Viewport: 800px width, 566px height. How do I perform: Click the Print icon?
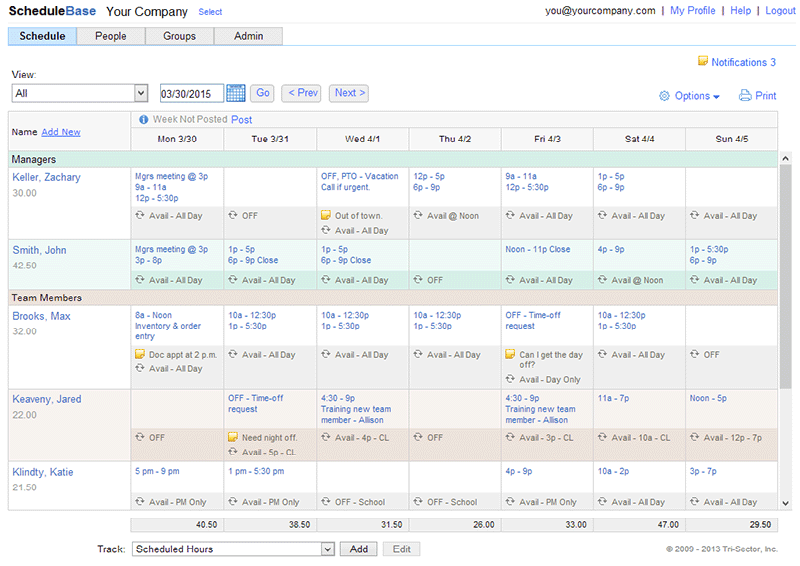[744, 96]
